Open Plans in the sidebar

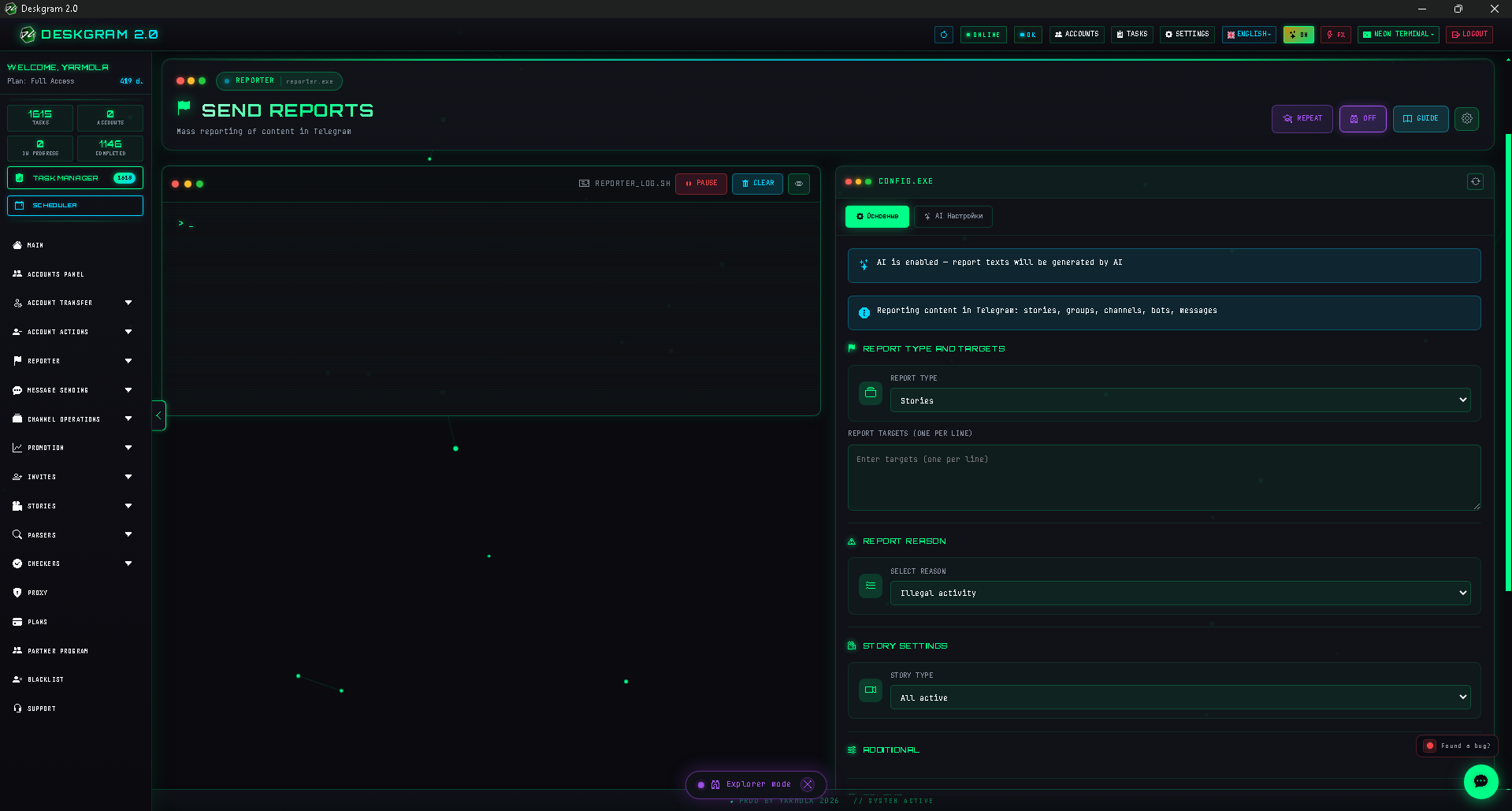[x=76, y=622]
